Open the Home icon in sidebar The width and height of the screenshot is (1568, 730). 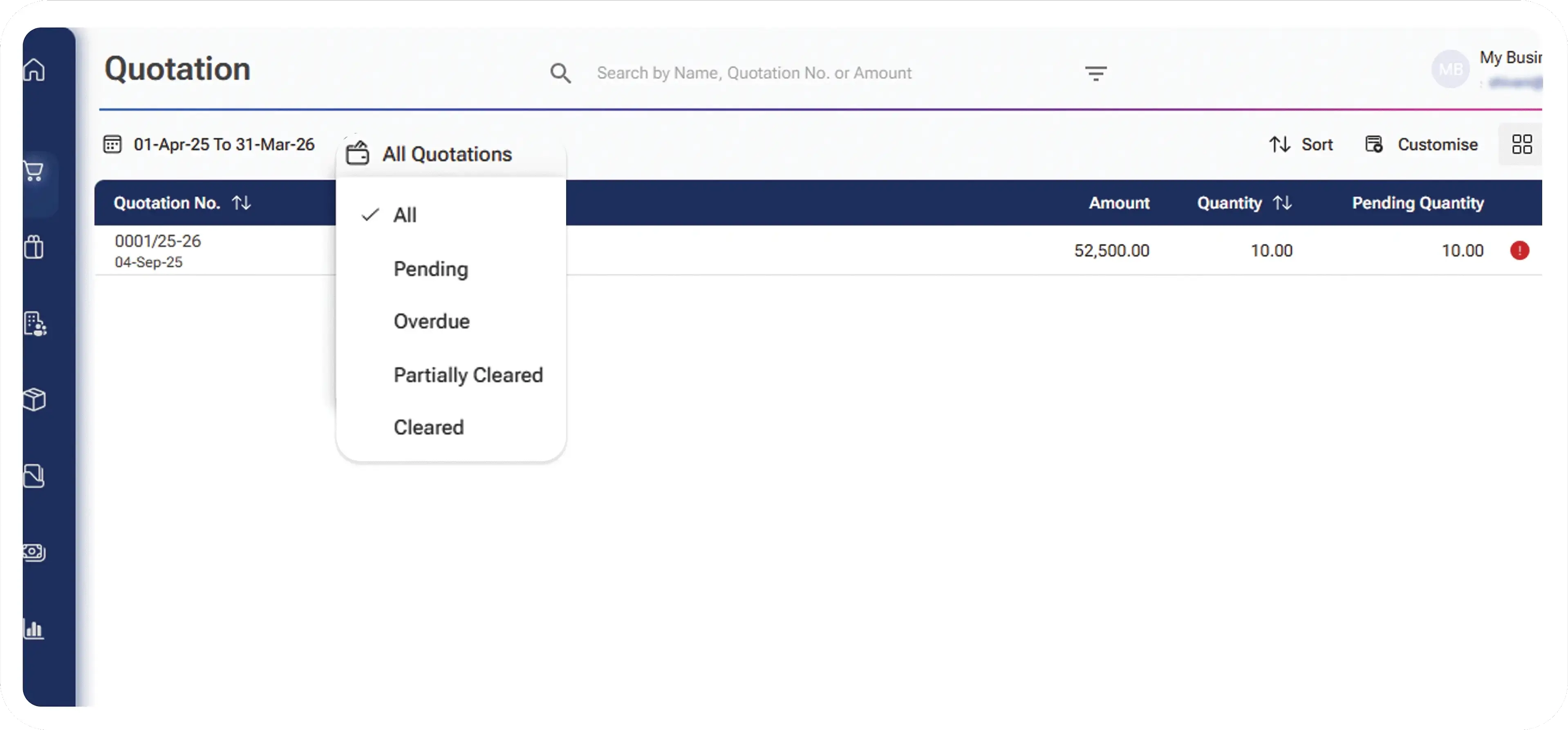[34, 69]
